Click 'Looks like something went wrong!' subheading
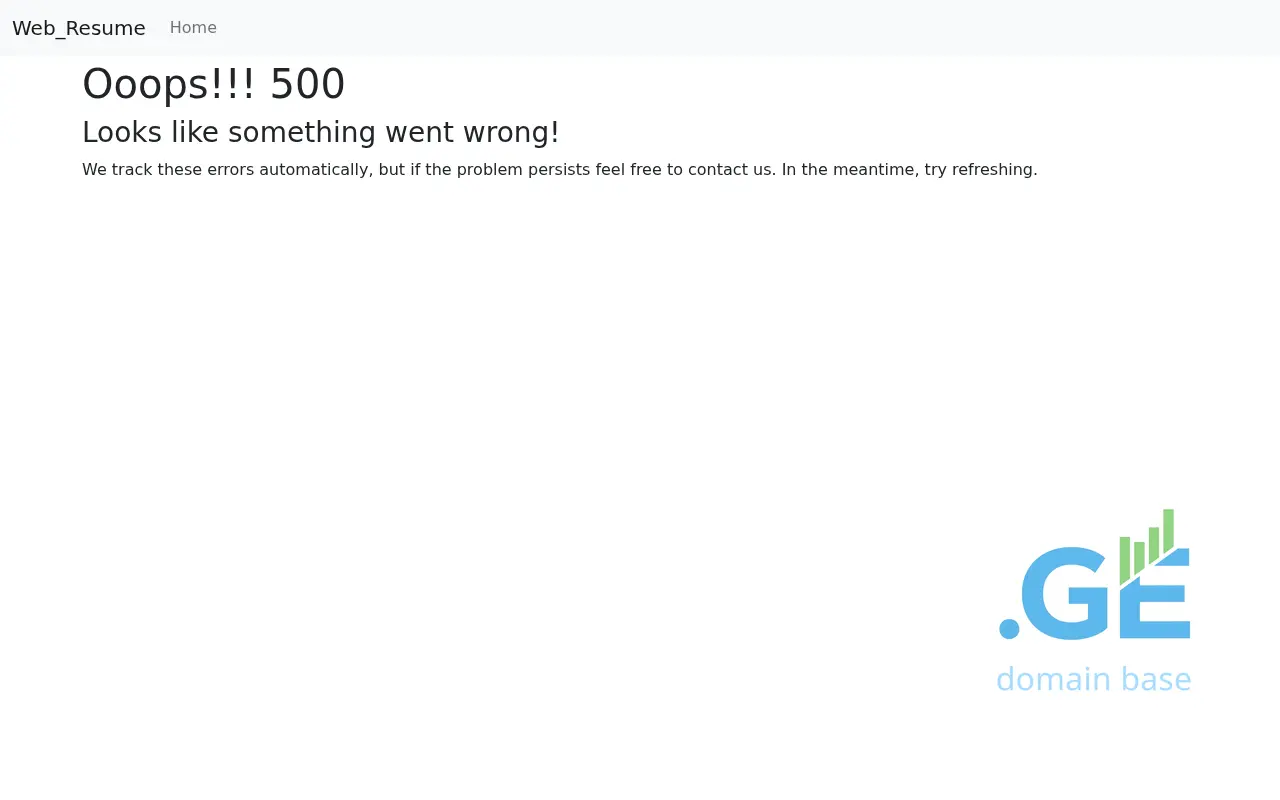Image resolution: width=1280 pixels, height=800 pixels. [321, 133]
